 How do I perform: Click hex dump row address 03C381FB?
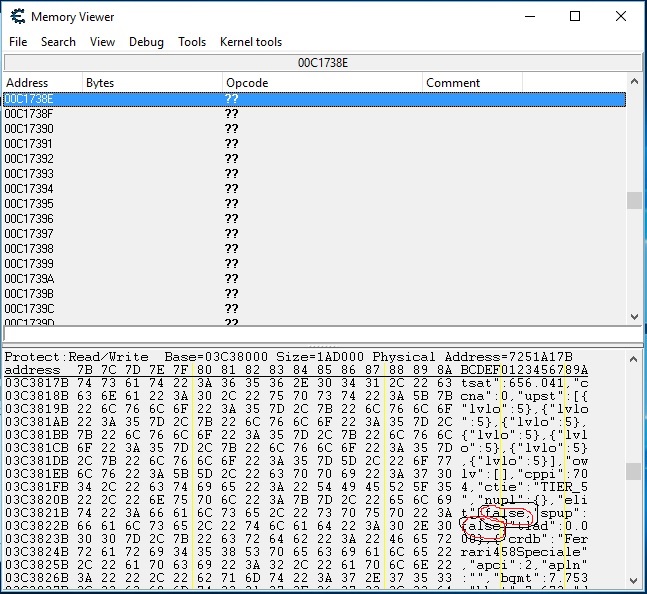tap(36, 486)
